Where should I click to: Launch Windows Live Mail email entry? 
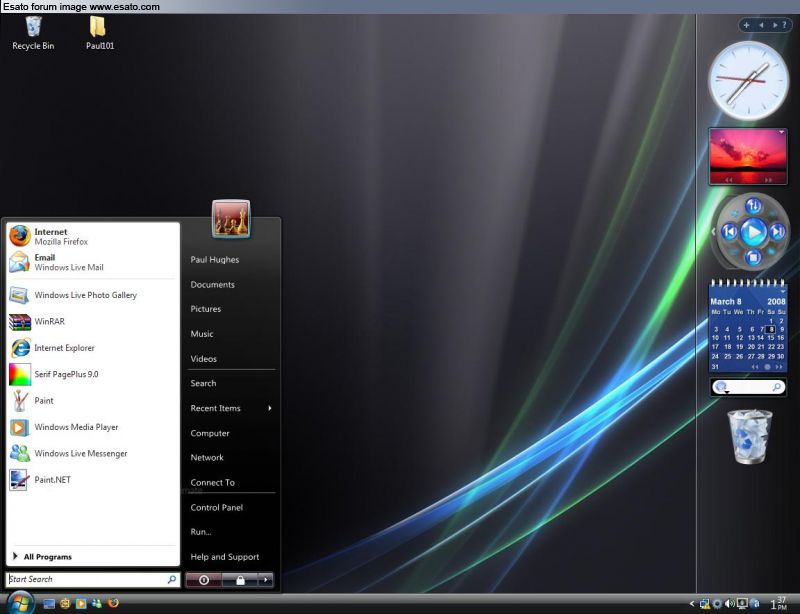click(93, 262)
